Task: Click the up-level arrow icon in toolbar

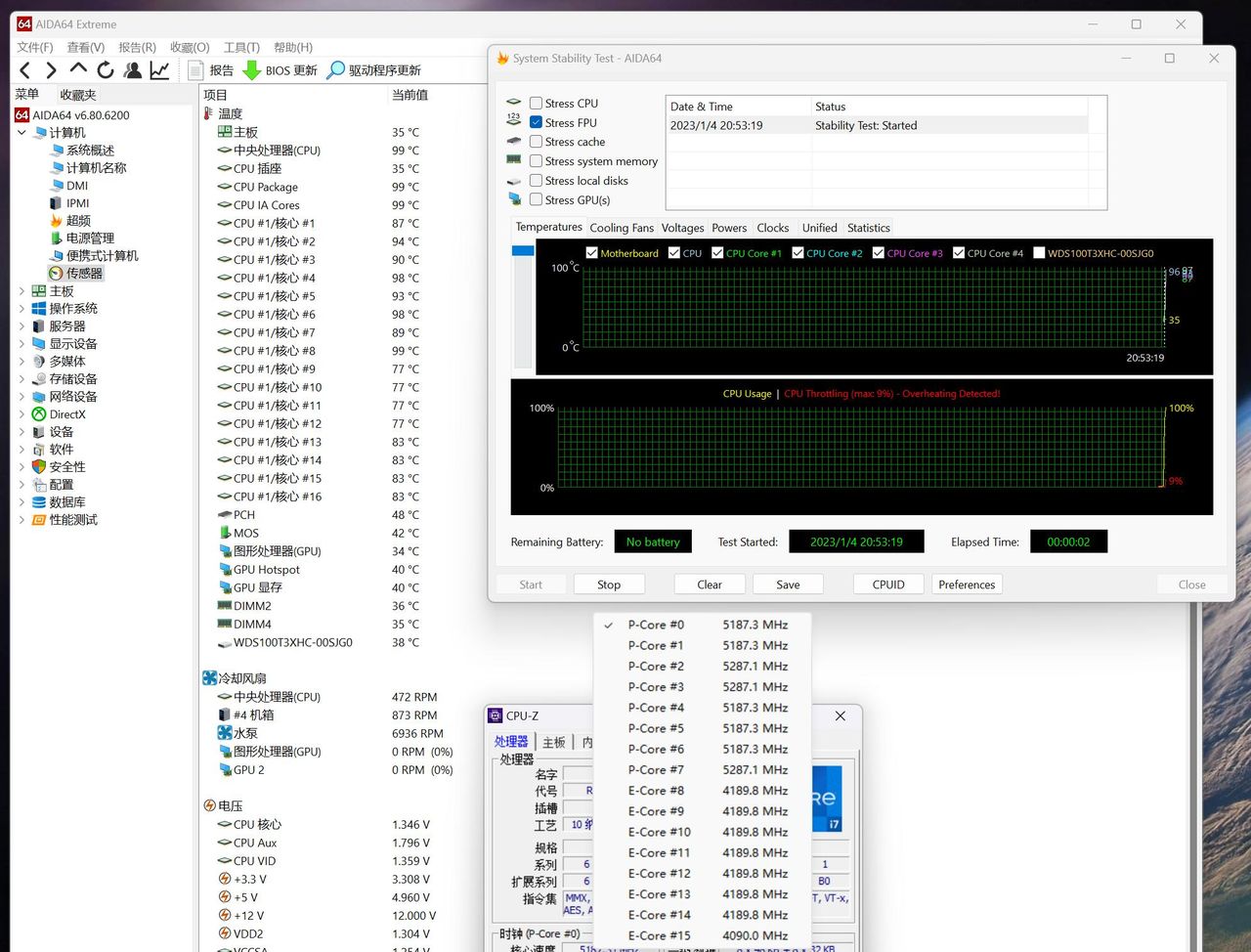Action: [78, 69]
